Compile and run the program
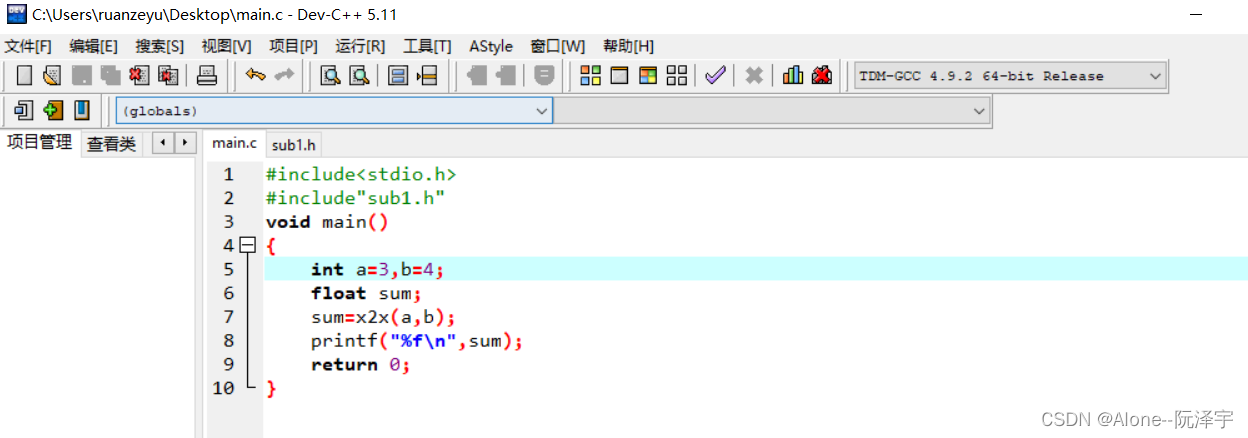Screen dimensions: 1248x438 tap(648, 76)
